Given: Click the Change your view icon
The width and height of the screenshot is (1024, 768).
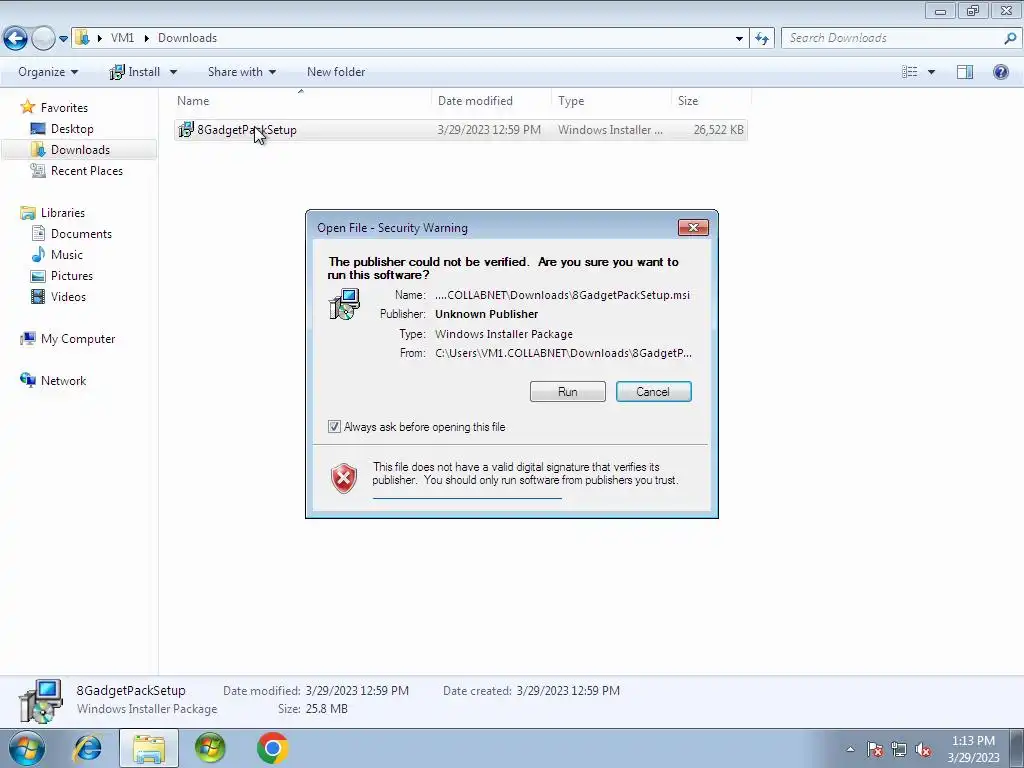Looking at the screenshot, I should click(x=910, y=72).
